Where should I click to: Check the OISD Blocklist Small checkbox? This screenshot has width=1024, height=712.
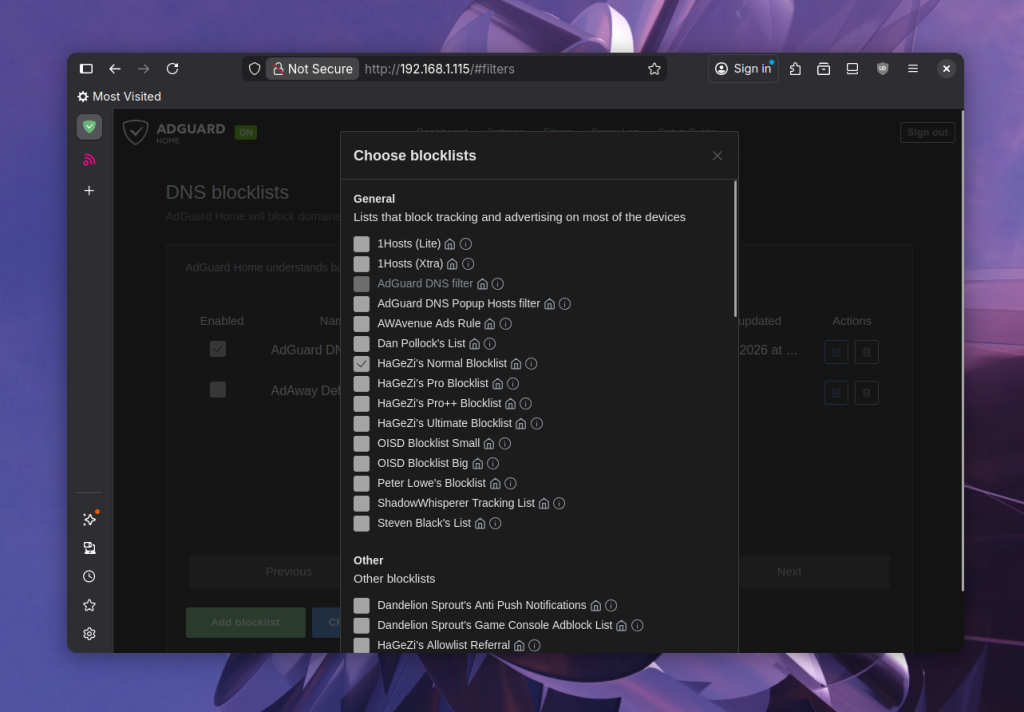coord(361,444)
